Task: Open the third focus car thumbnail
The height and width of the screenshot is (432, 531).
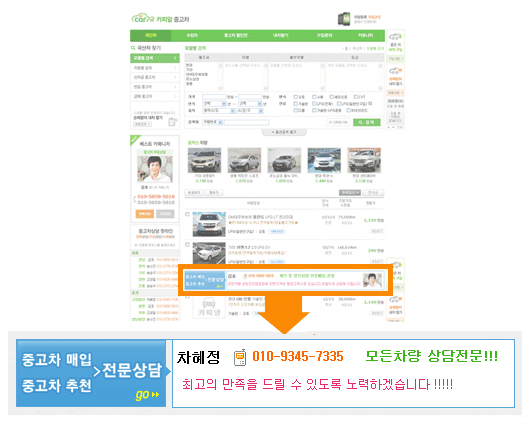Action: click(284, 160)
